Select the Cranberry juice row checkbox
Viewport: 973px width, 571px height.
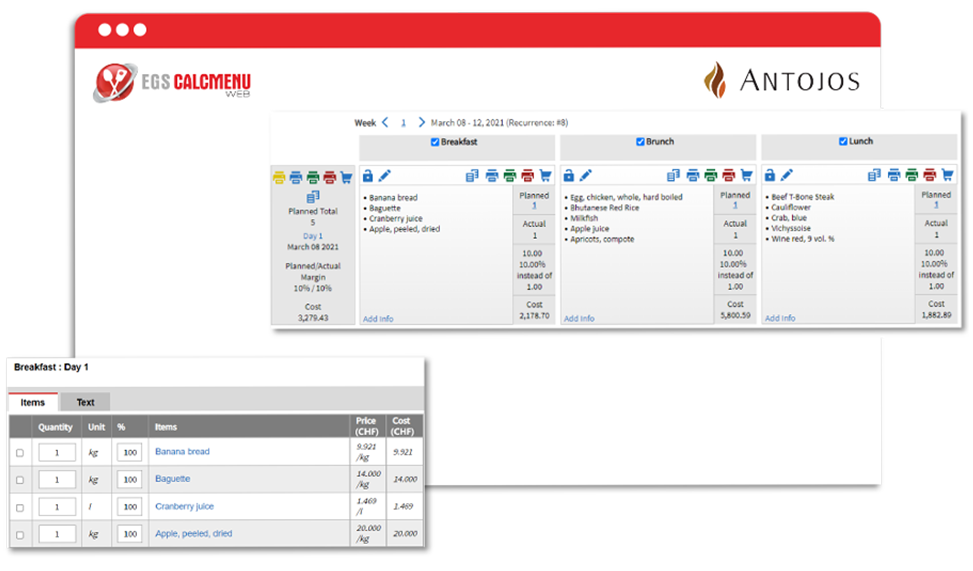pyautogui.click(x=20, y=507)
